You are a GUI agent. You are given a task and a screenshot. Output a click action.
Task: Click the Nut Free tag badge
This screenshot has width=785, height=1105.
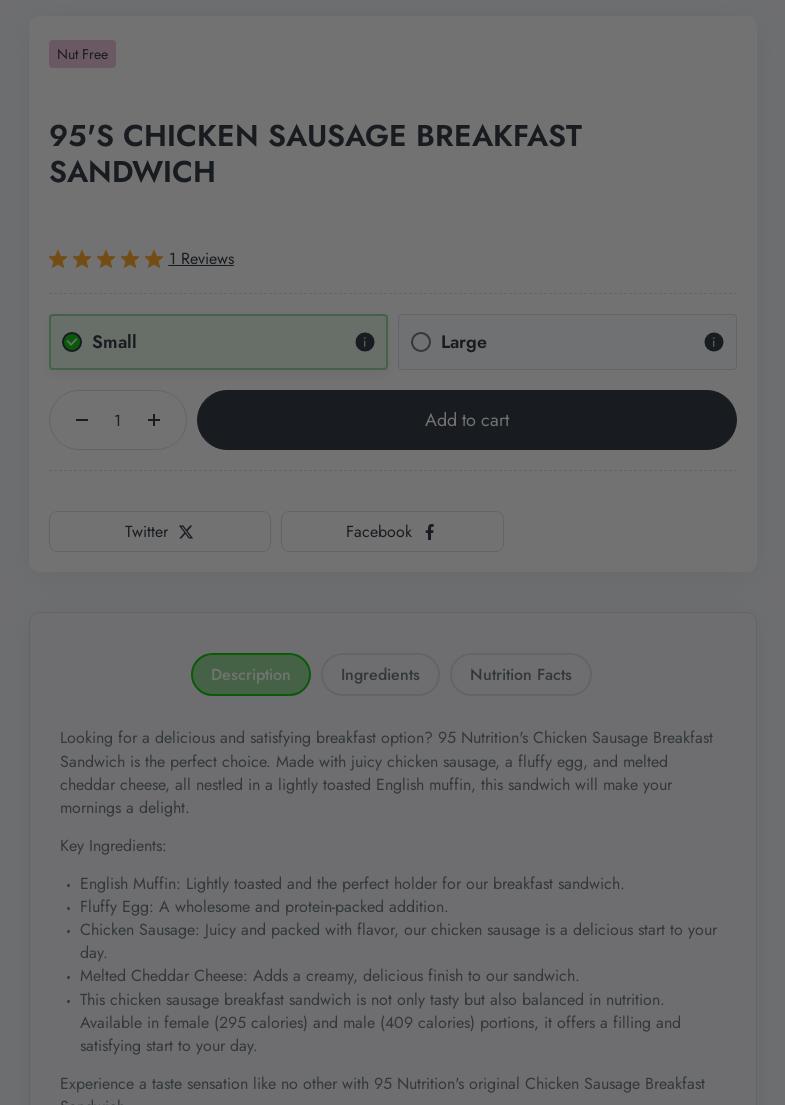coord(82,54)
